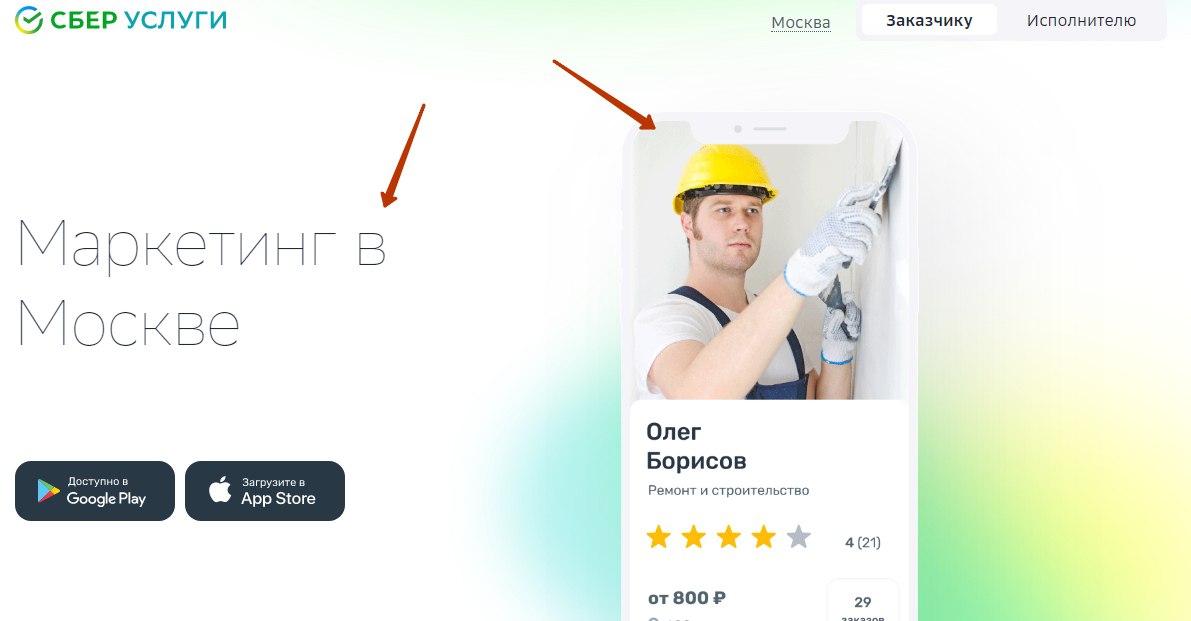Image resolution: width=1191 pixels, height=621 pixels.
Task: Click the worker photo in phone mockup
Action: pos(769,260)
